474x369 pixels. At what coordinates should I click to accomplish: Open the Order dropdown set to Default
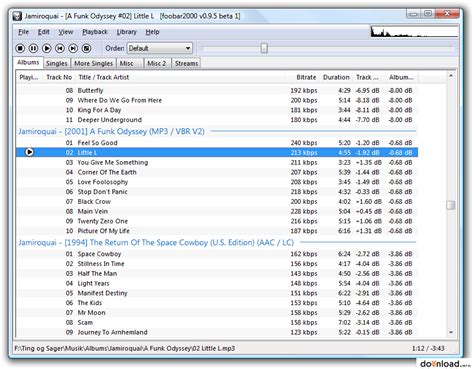(x=160, y=48)
